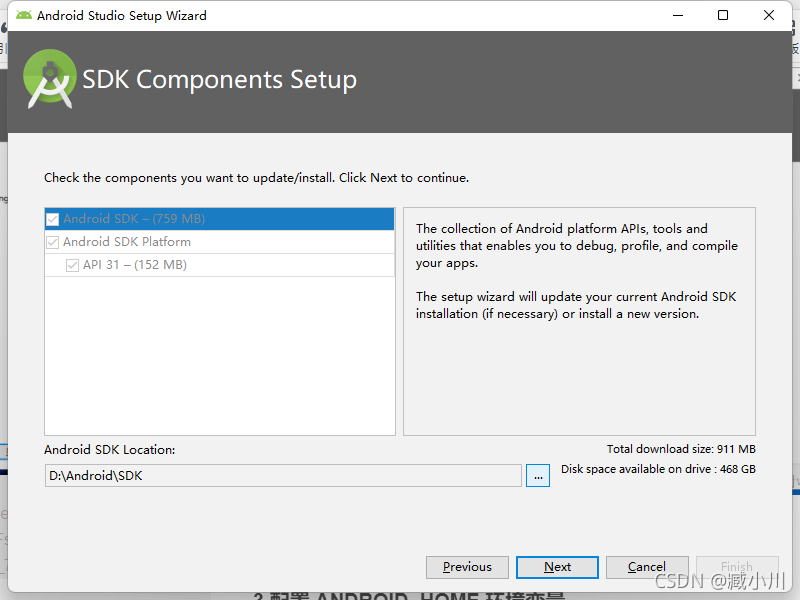Continue with the Next button
Image resolution: width=800 pixels, height=600 pixels.
pos(557,567)
